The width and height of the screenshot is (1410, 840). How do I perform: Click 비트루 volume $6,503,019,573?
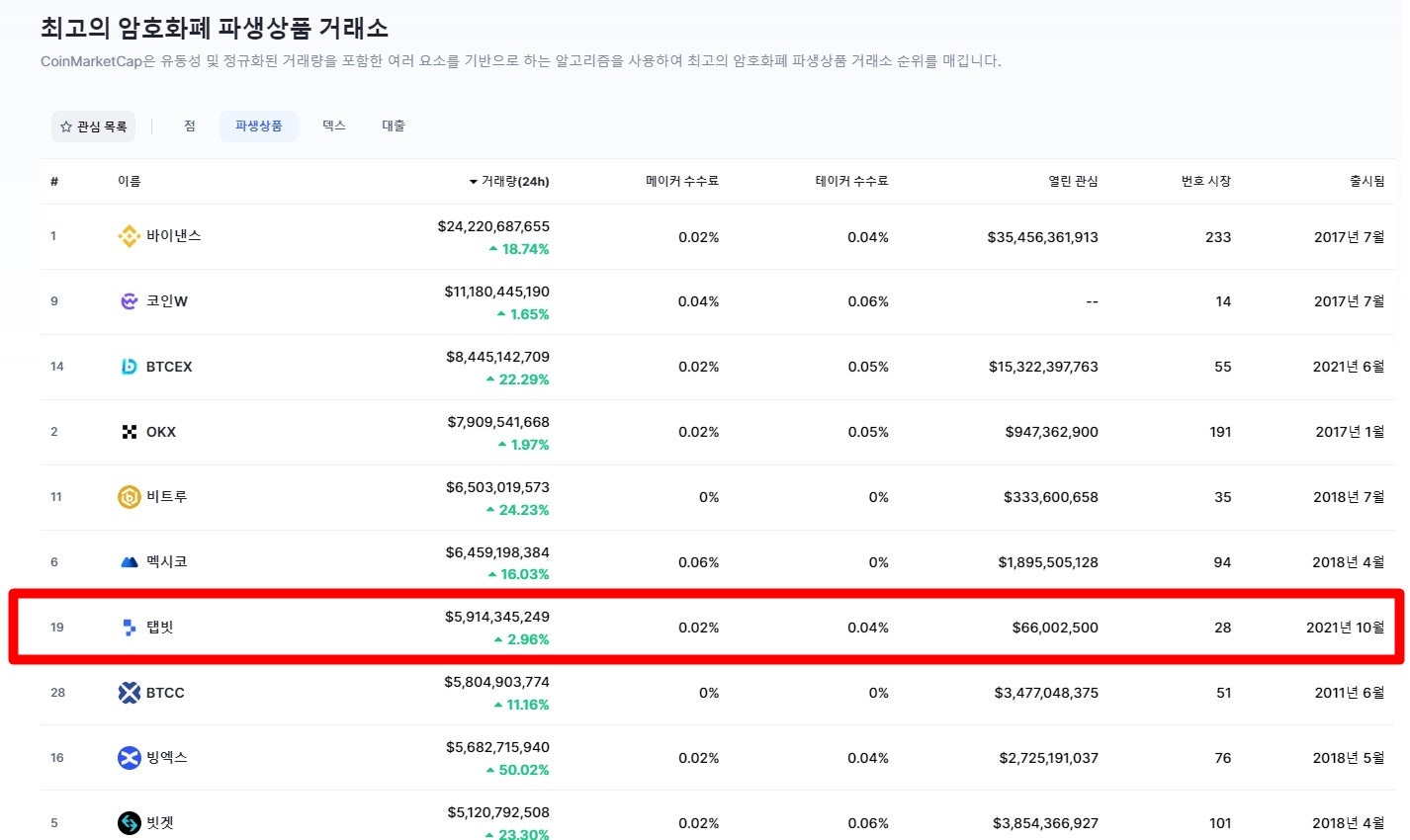pos(497,487)
